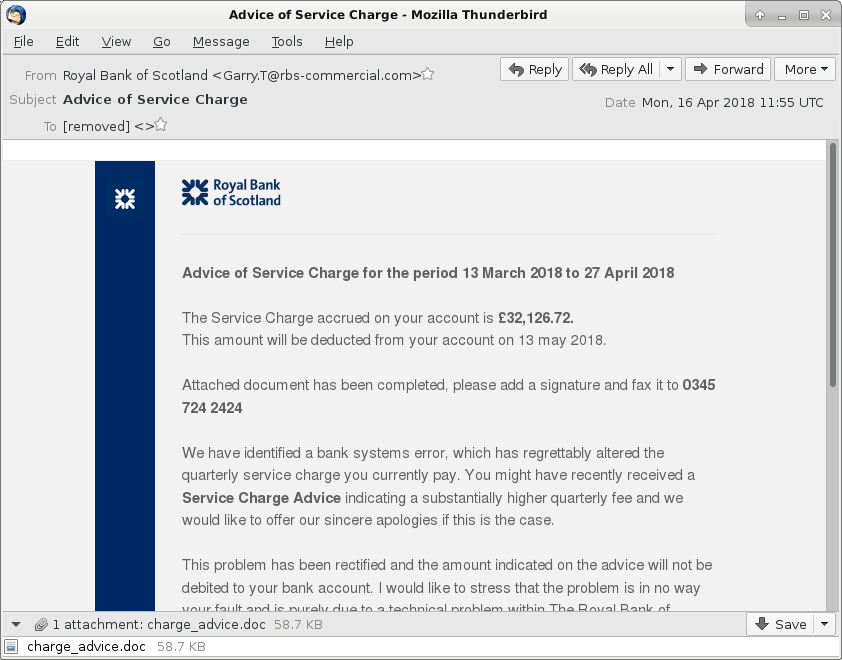Image resolution: width=842 pixels, height=660 pixels.
Task: Click the paperclip attachment icon
Action: click(41, 625)
